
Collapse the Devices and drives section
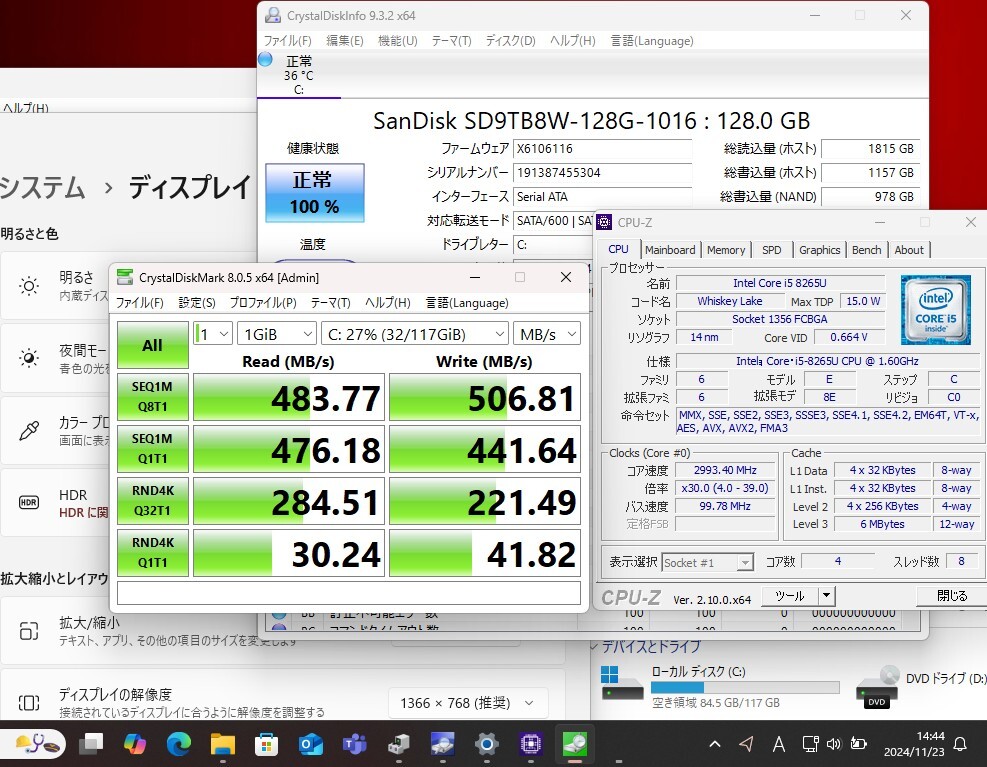click(x=594, y=647)
